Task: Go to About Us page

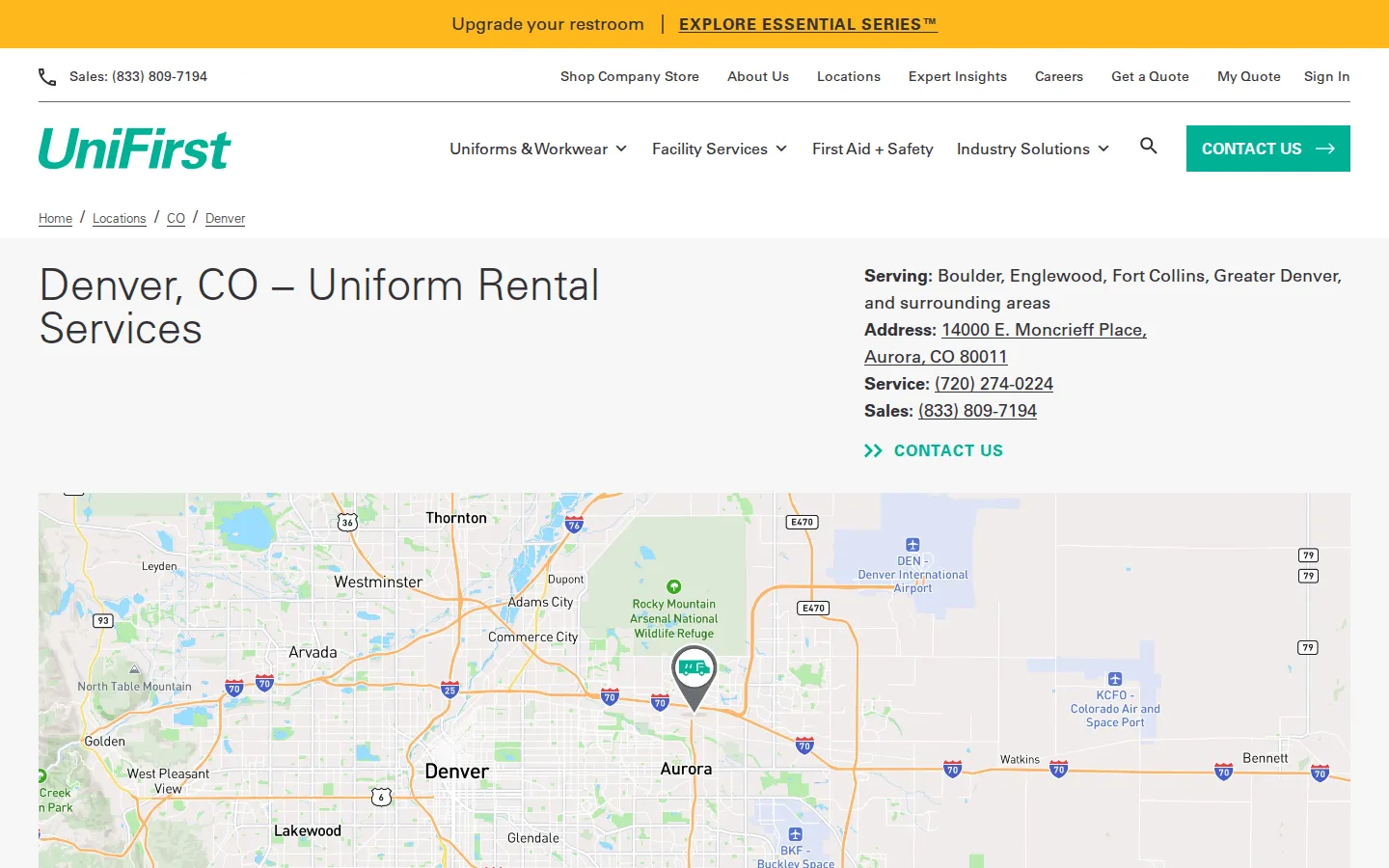Action: (x=758, y=76)
